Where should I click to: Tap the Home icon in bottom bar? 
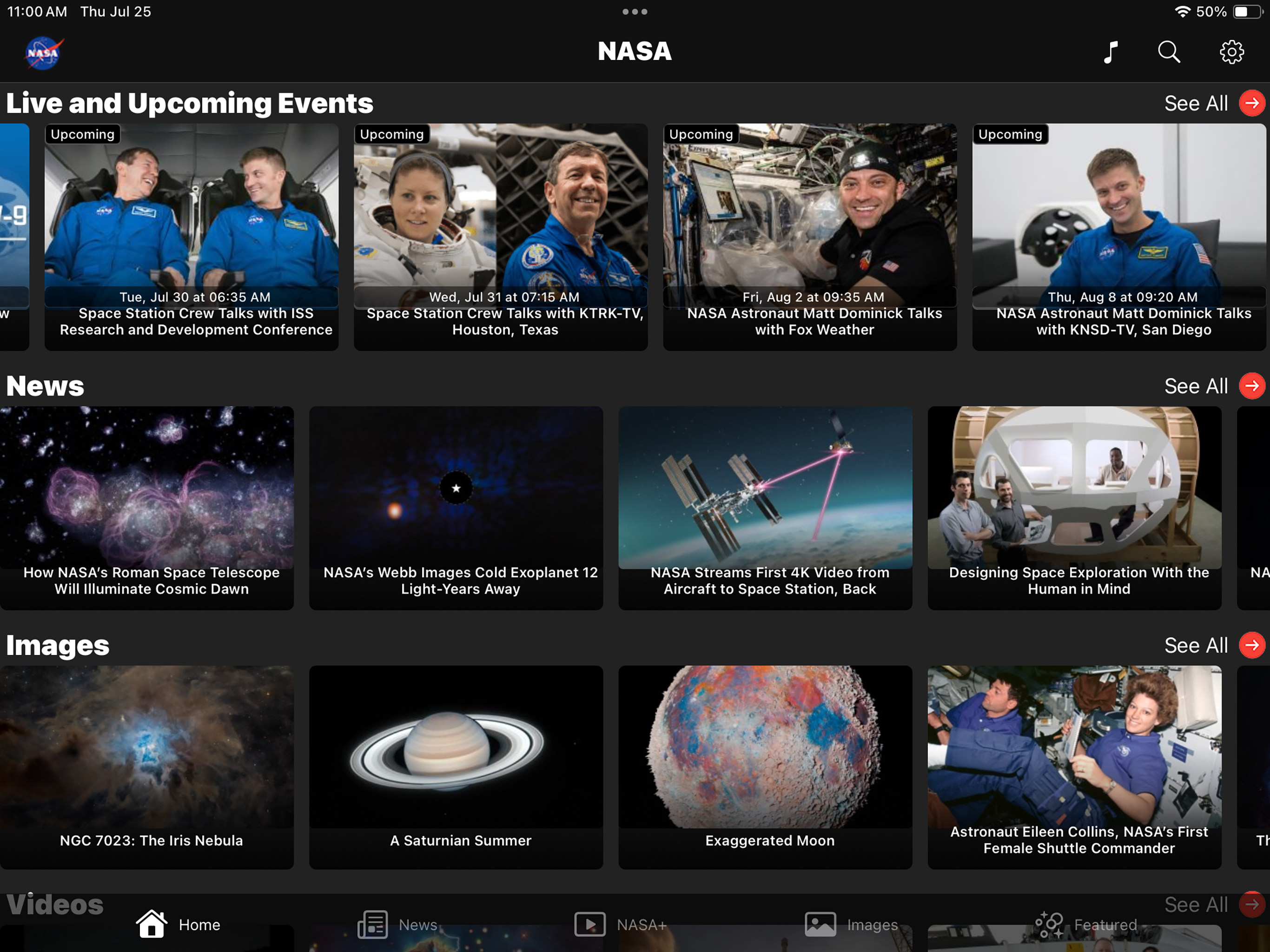152,924
